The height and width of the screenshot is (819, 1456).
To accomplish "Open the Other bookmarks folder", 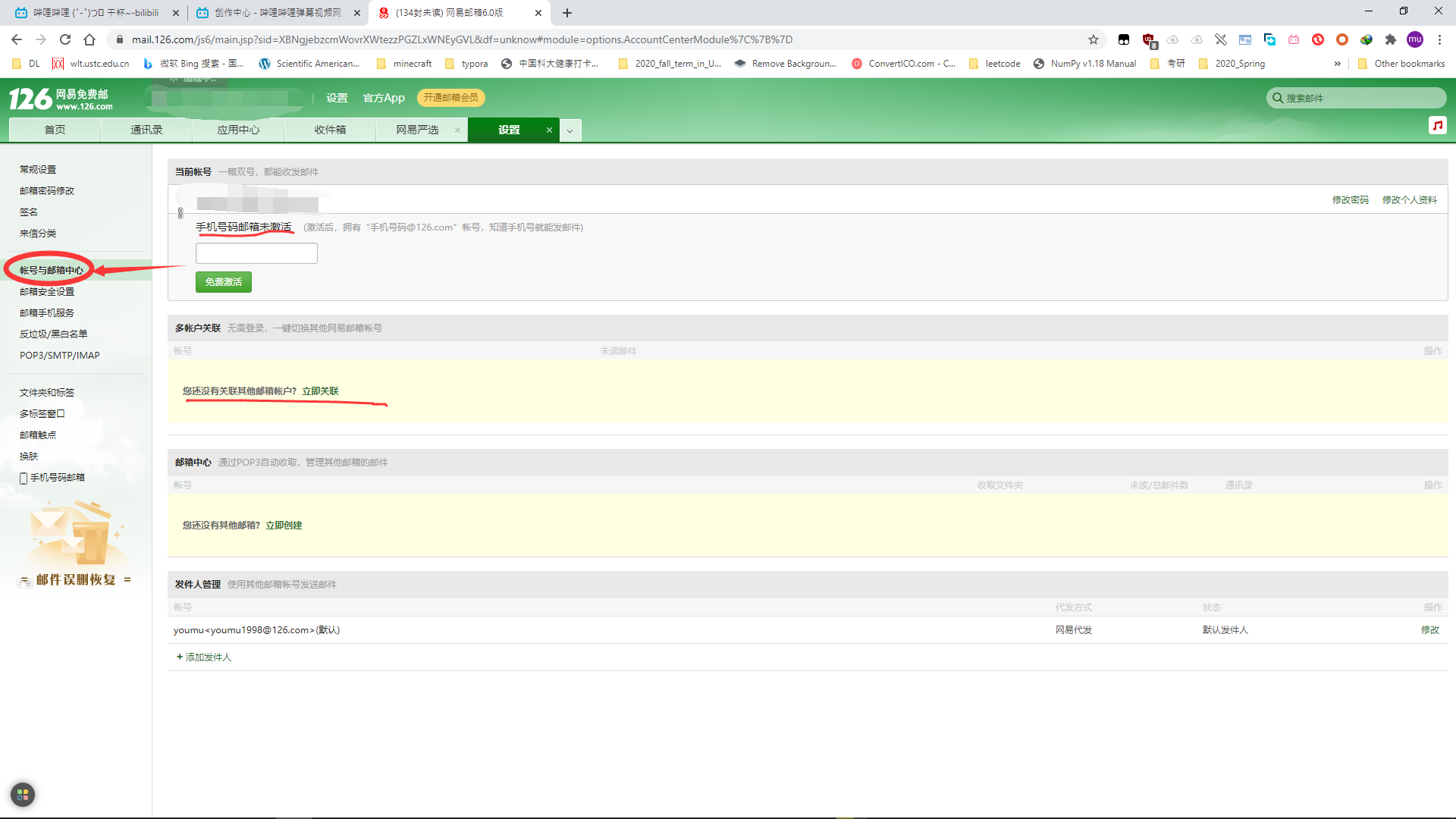I will point(1402,64).
